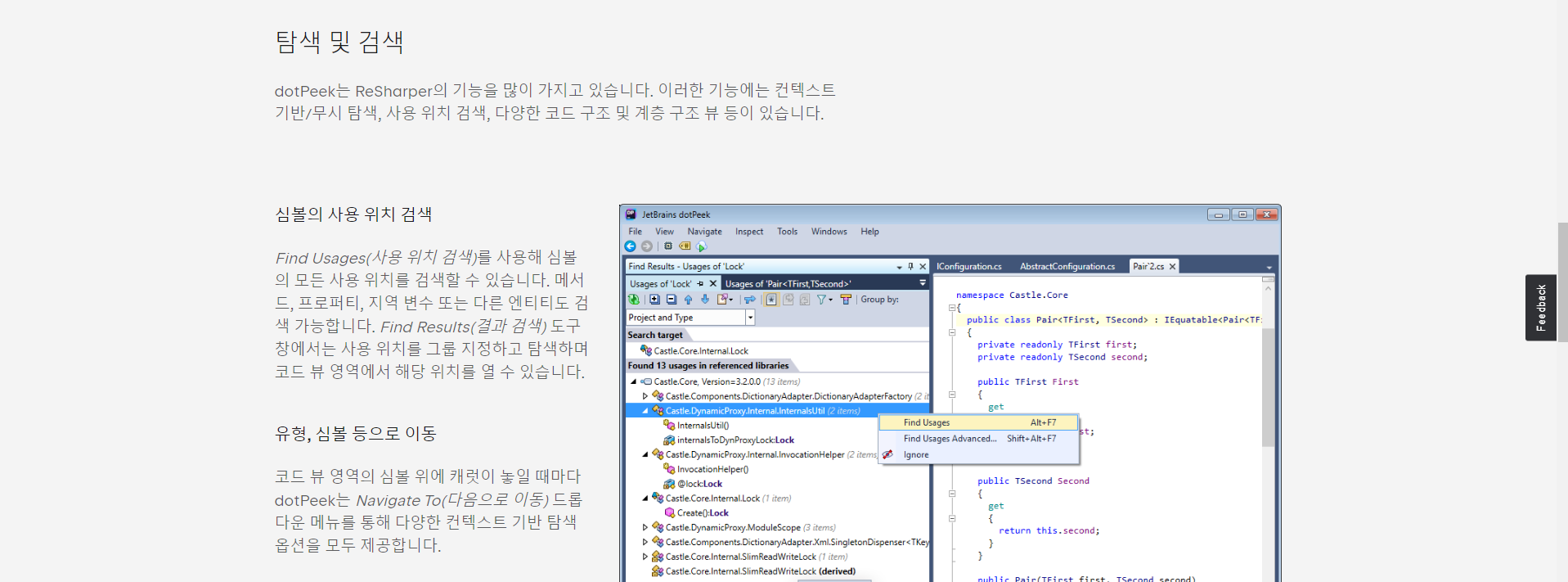Expand the DictionaryAdapterFactory tree node
1568x582 pixels.
pos(645,396)
